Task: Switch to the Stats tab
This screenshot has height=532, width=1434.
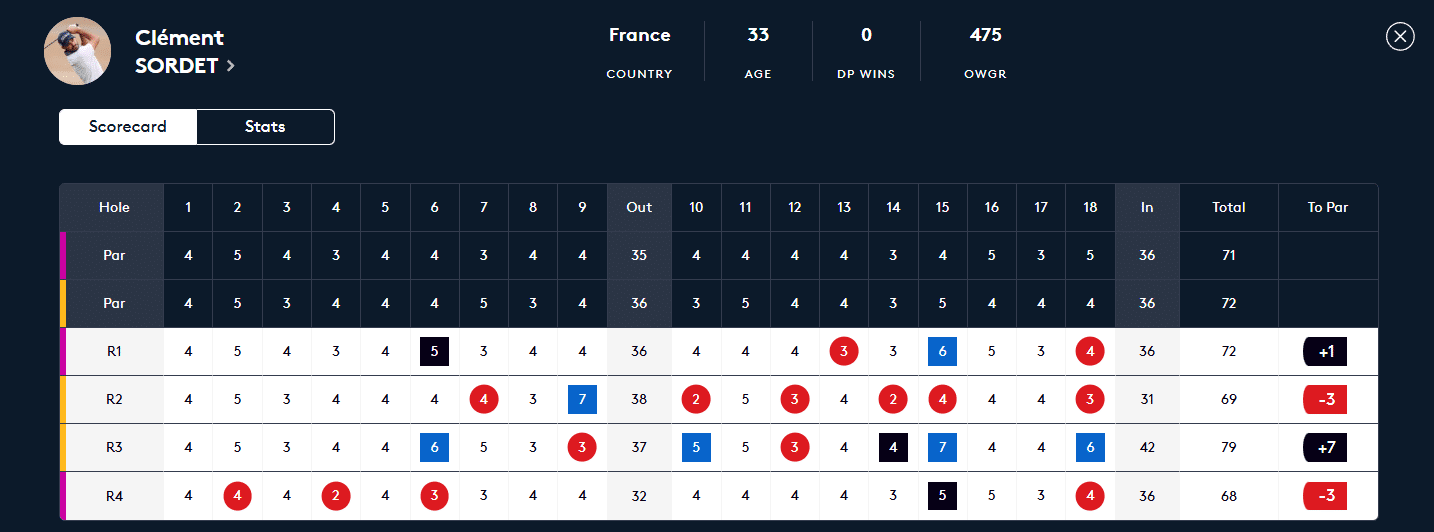Action: (265, 127)
